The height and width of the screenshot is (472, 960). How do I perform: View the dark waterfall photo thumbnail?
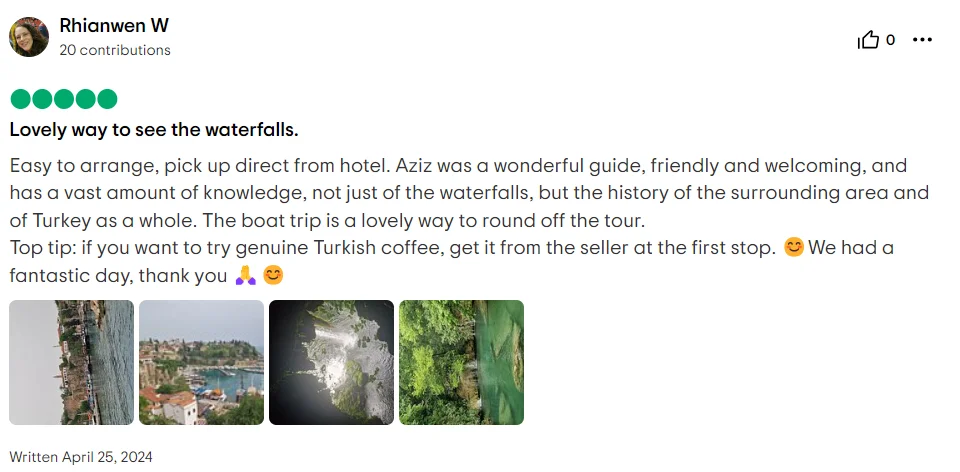tap(331, 362)
